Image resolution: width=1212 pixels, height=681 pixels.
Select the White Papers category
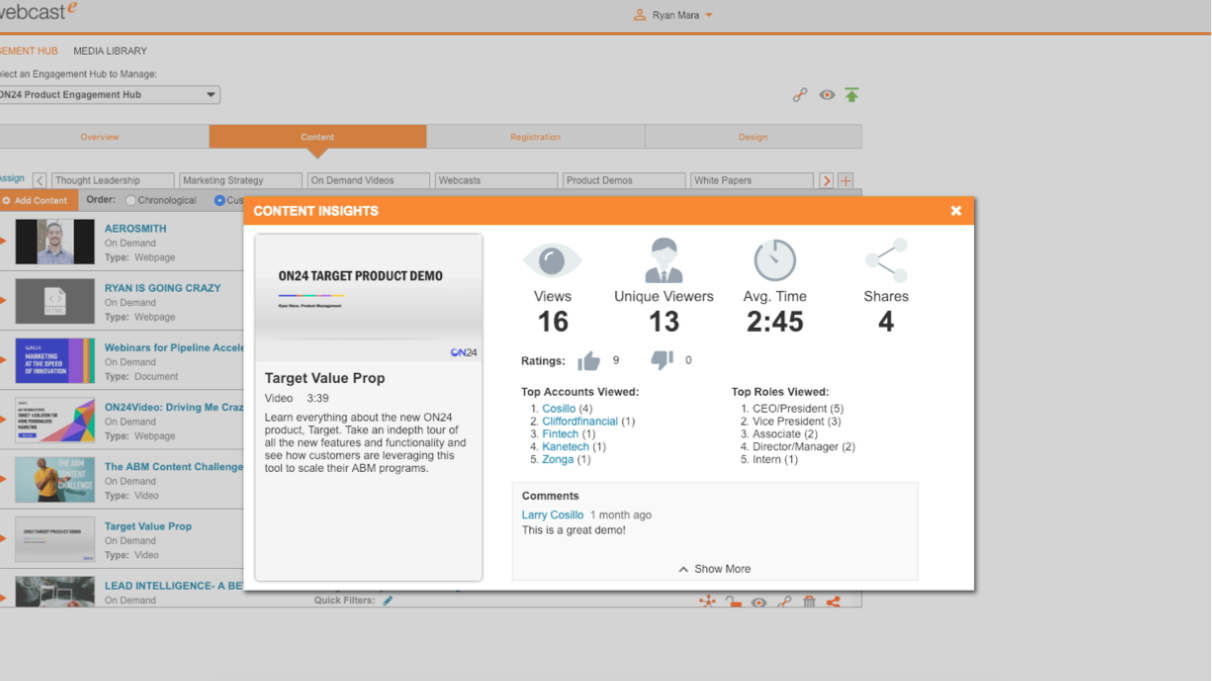coord(752,181)
